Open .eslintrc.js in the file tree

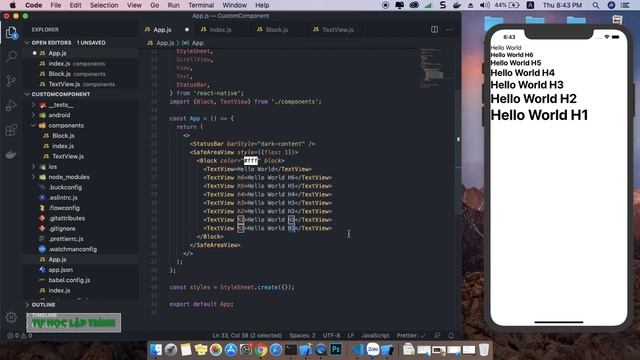point(63,198)
